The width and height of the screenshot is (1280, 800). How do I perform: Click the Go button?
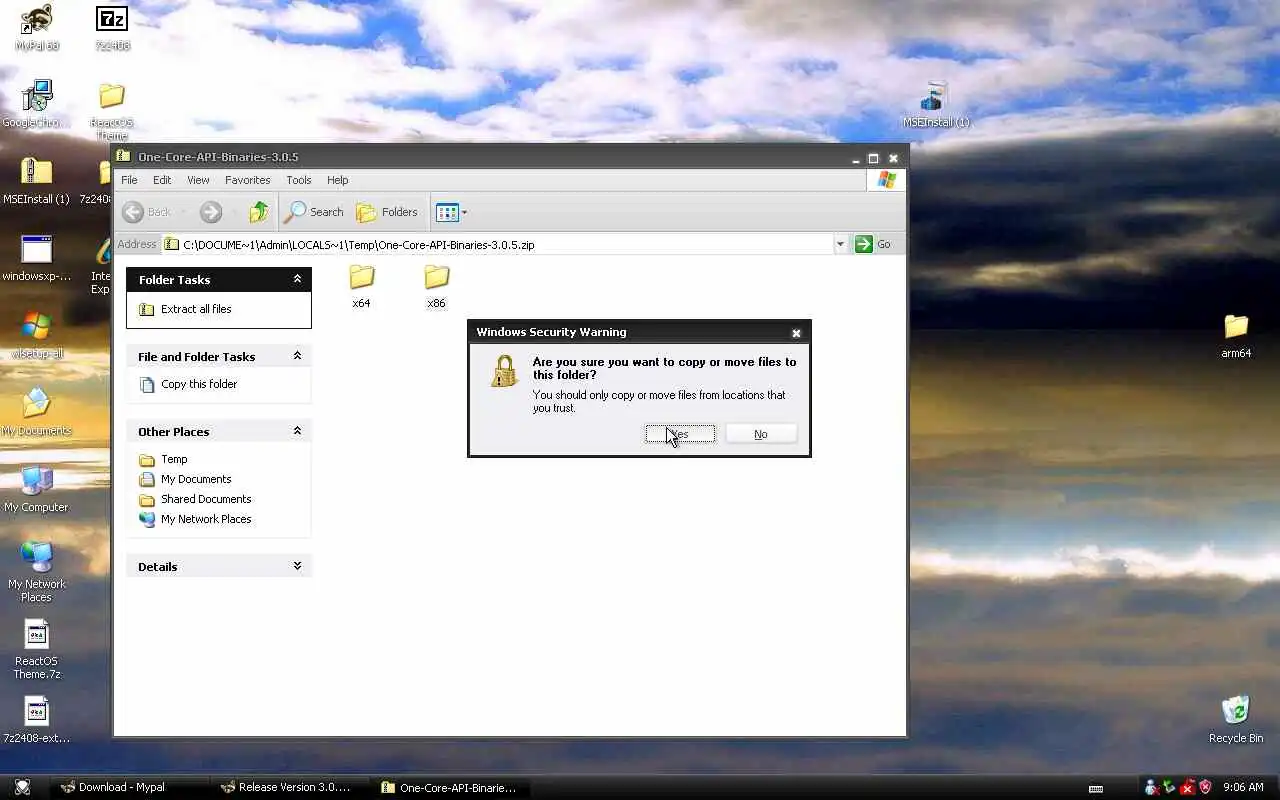(873, 244)
